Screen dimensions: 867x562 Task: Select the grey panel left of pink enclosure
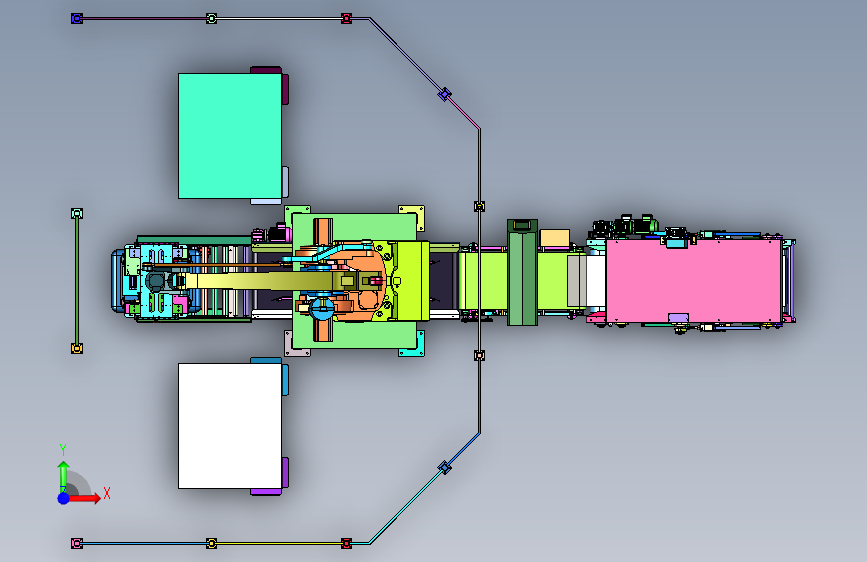pyautogui.click(x=577, y=280)
